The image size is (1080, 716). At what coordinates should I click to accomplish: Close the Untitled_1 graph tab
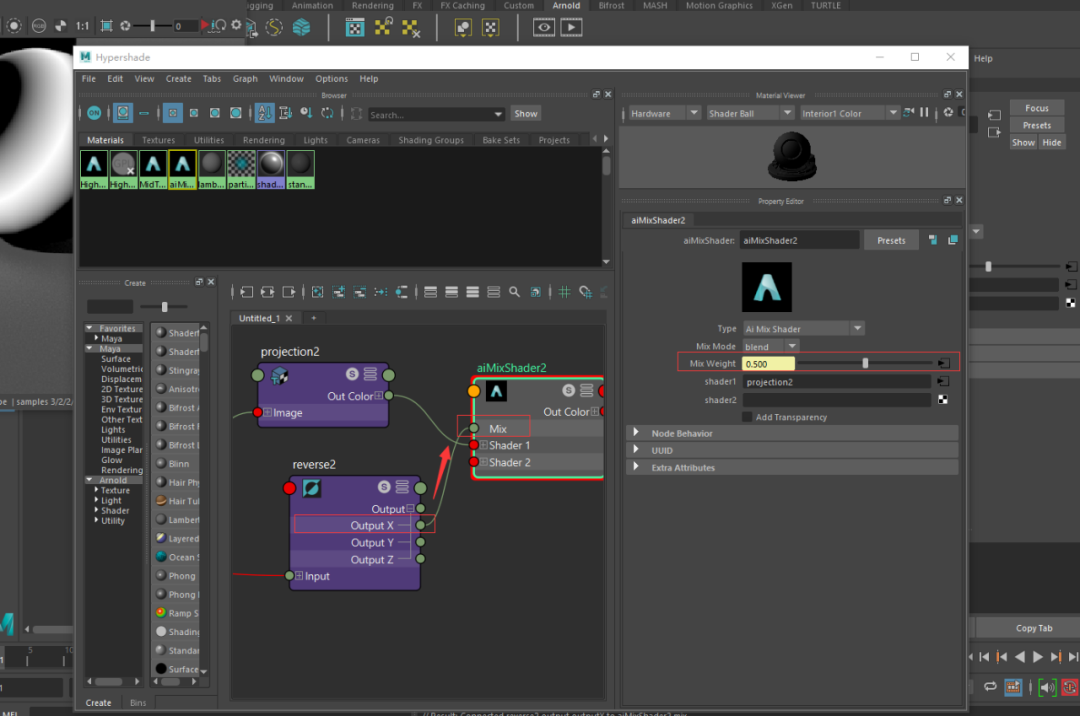pos(289,318)
